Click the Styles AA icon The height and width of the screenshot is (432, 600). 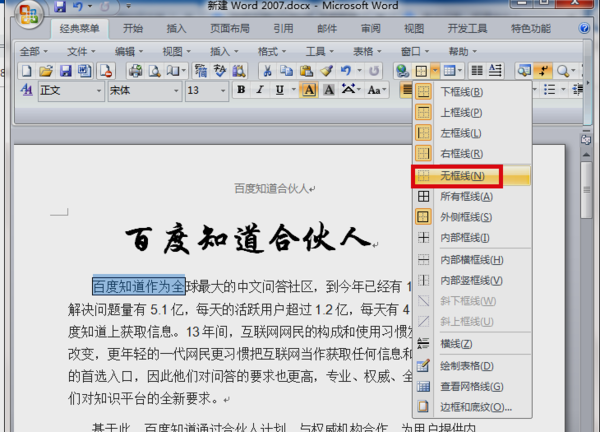click(x=27, y=90)
